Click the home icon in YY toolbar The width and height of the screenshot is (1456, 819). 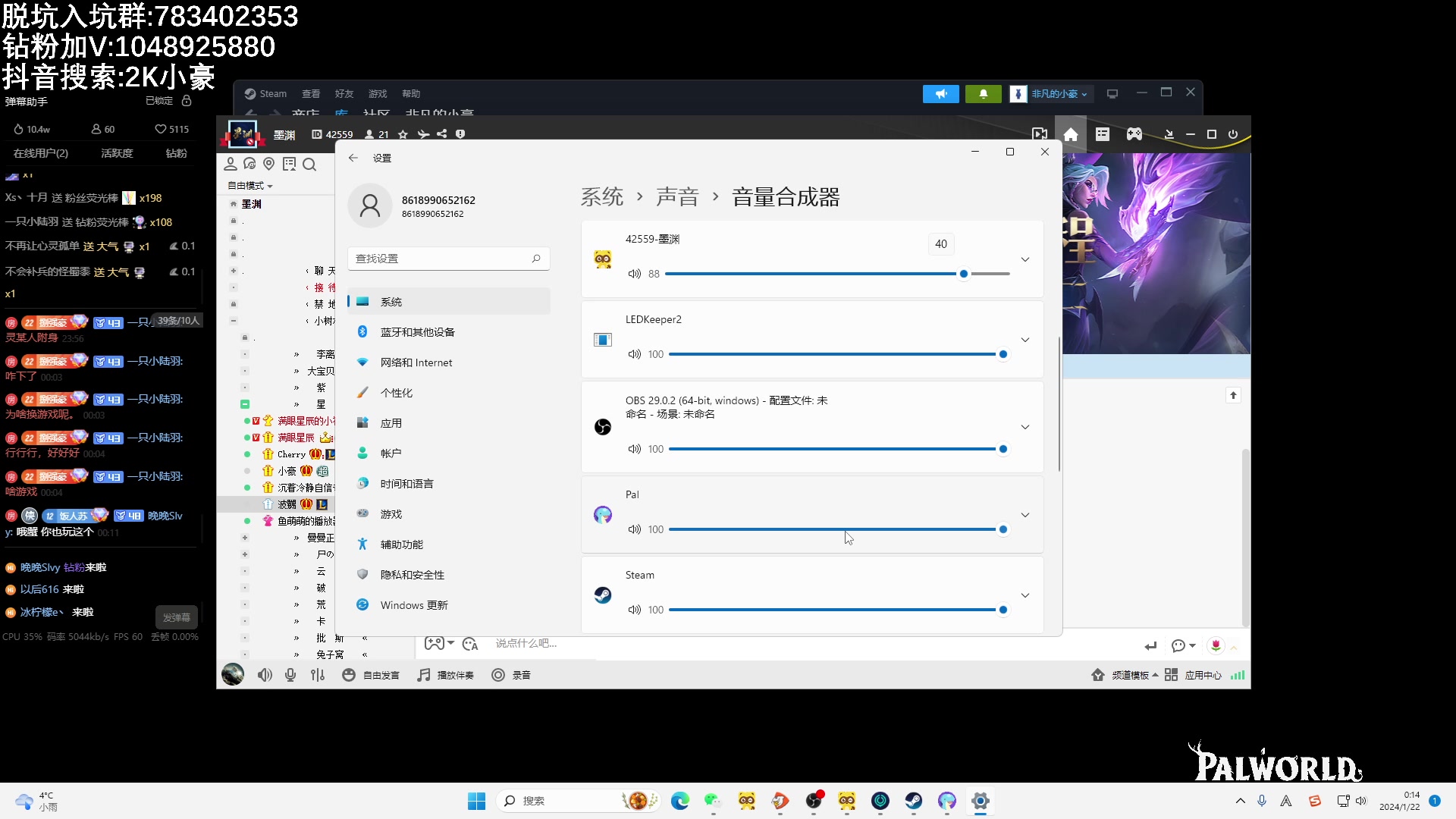pyautogui.click(x=1071, y=134)
